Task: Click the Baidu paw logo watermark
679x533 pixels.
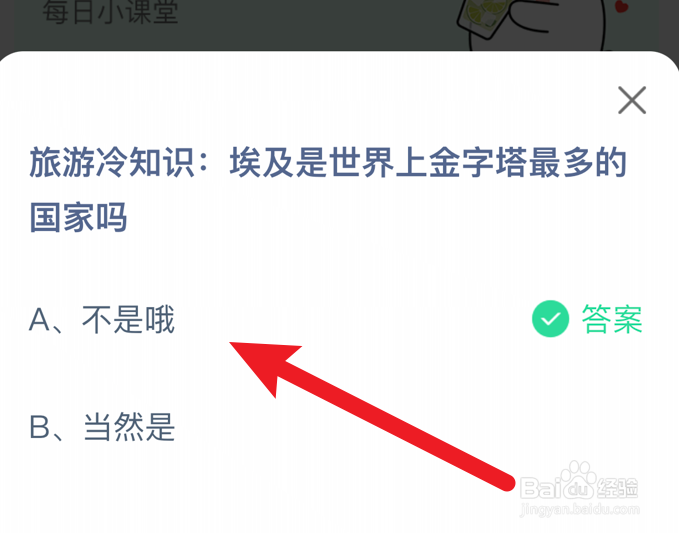Action: [x=579, y=480]
